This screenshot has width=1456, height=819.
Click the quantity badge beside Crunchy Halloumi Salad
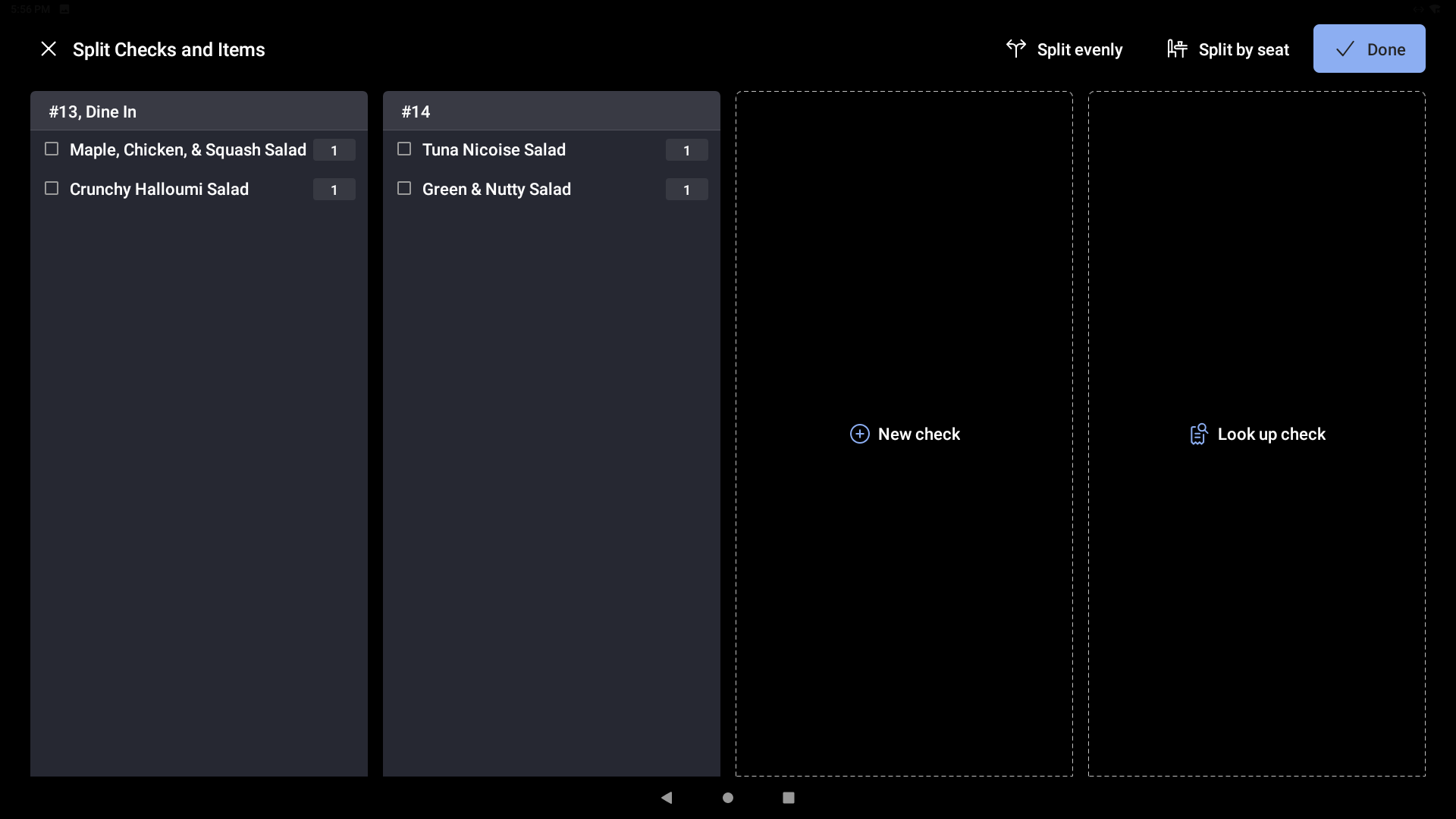click(334, 190)
